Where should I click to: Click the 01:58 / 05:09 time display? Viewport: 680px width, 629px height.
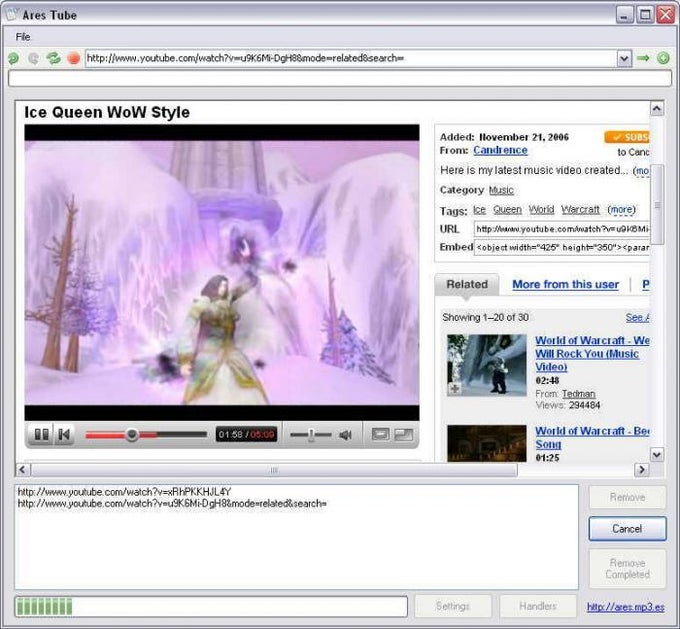click(246, 434)
